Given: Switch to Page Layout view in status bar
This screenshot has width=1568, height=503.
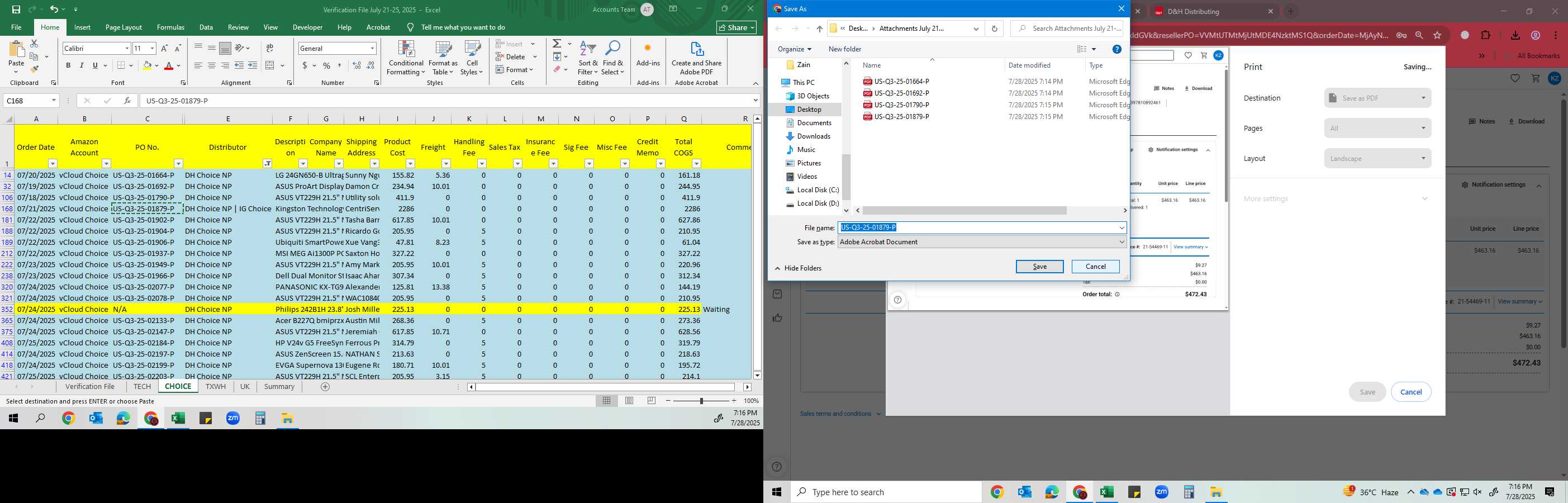Looking at the screenshot, I should (x=629, y=401).
